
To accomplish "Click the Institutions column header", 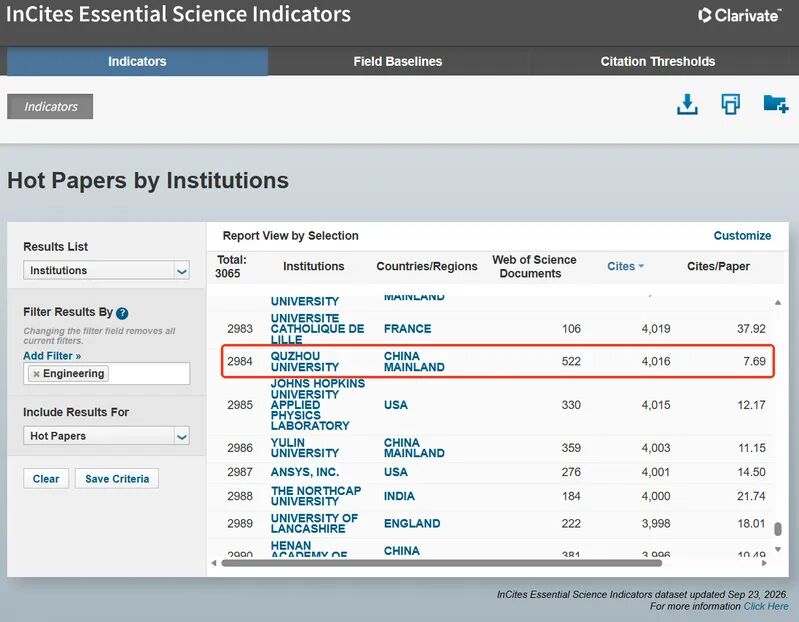I will coord(313,266).
